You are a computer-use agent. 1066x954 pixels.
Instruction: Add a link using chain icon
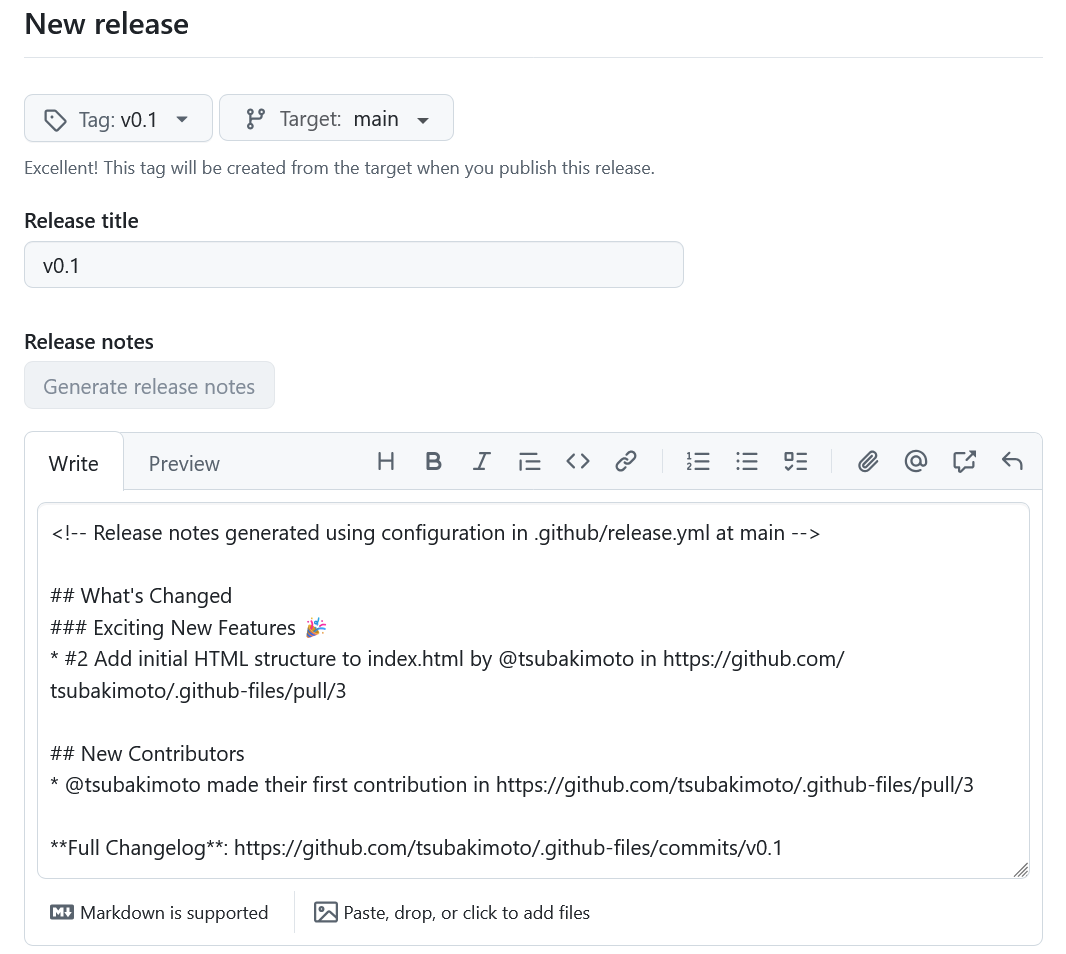point(625,462)
